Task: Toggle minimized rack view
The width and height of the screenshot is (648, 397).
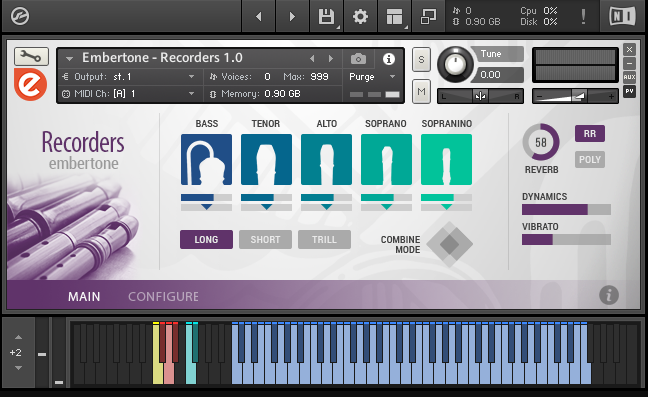Action: [x=428, y=17]
